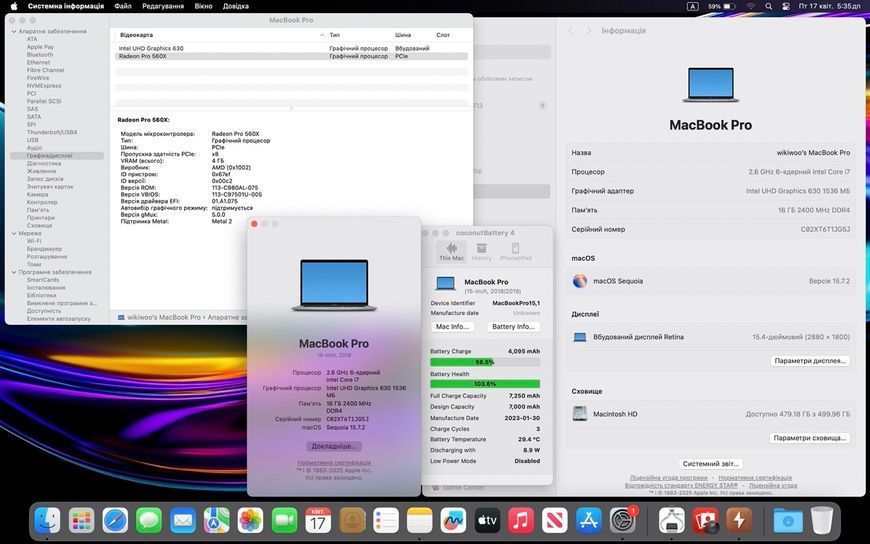Click the Battery Health 103.6% bar
This screenshot has width=870, height=544.
[x=485, y=384]
